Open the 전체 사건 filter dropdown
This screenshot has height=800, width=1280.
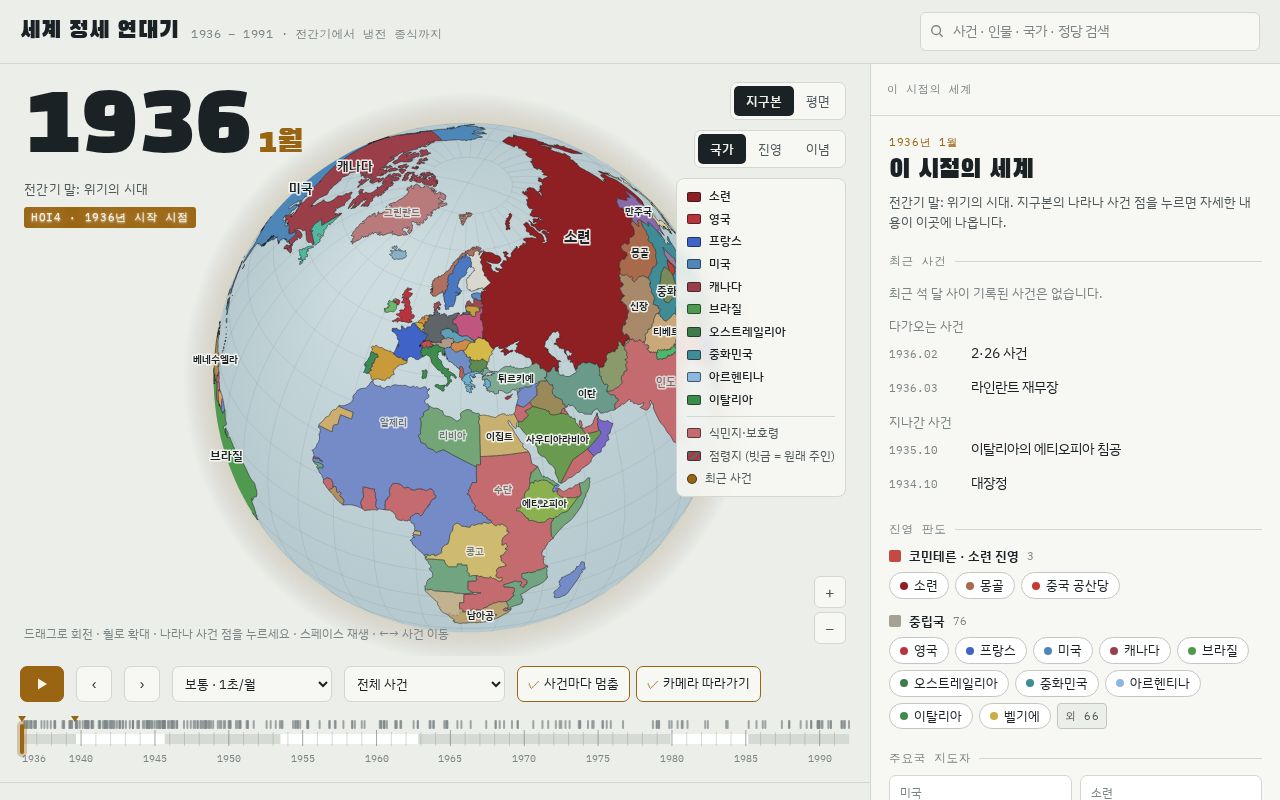424,684
